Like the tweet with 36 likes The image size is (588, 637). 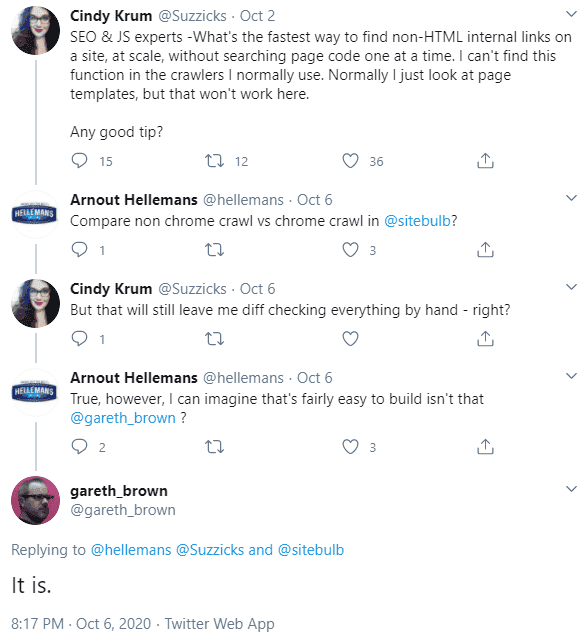point(350,160)
